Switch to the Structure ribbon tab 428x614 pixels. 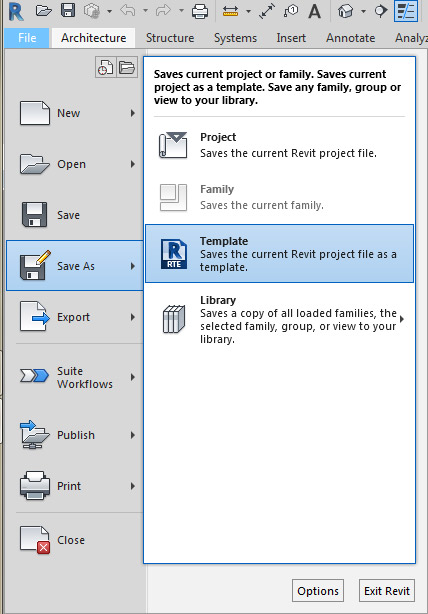[x=170, y=38]
